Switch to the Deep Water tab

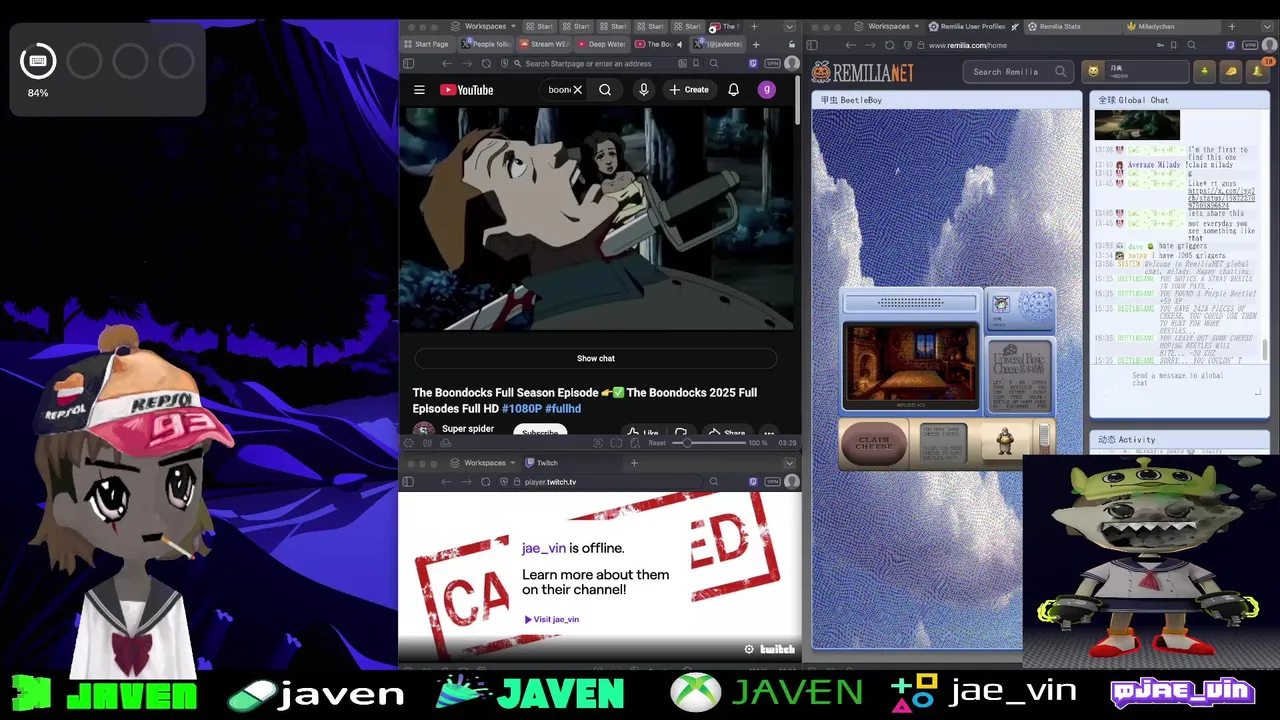pos(600,44)
